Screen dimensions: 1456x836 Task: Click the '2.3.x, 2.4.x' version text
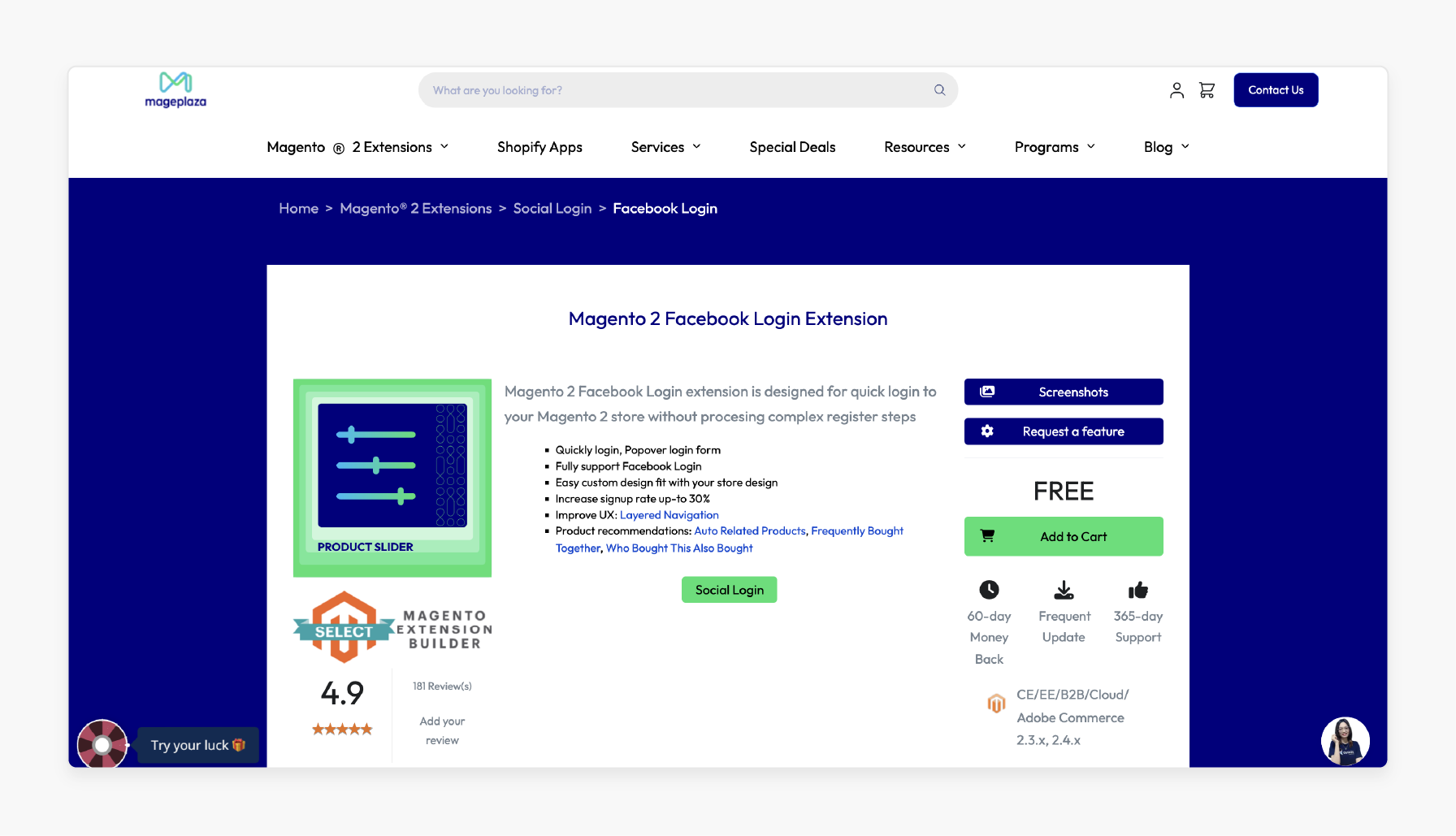(1048, 740)
